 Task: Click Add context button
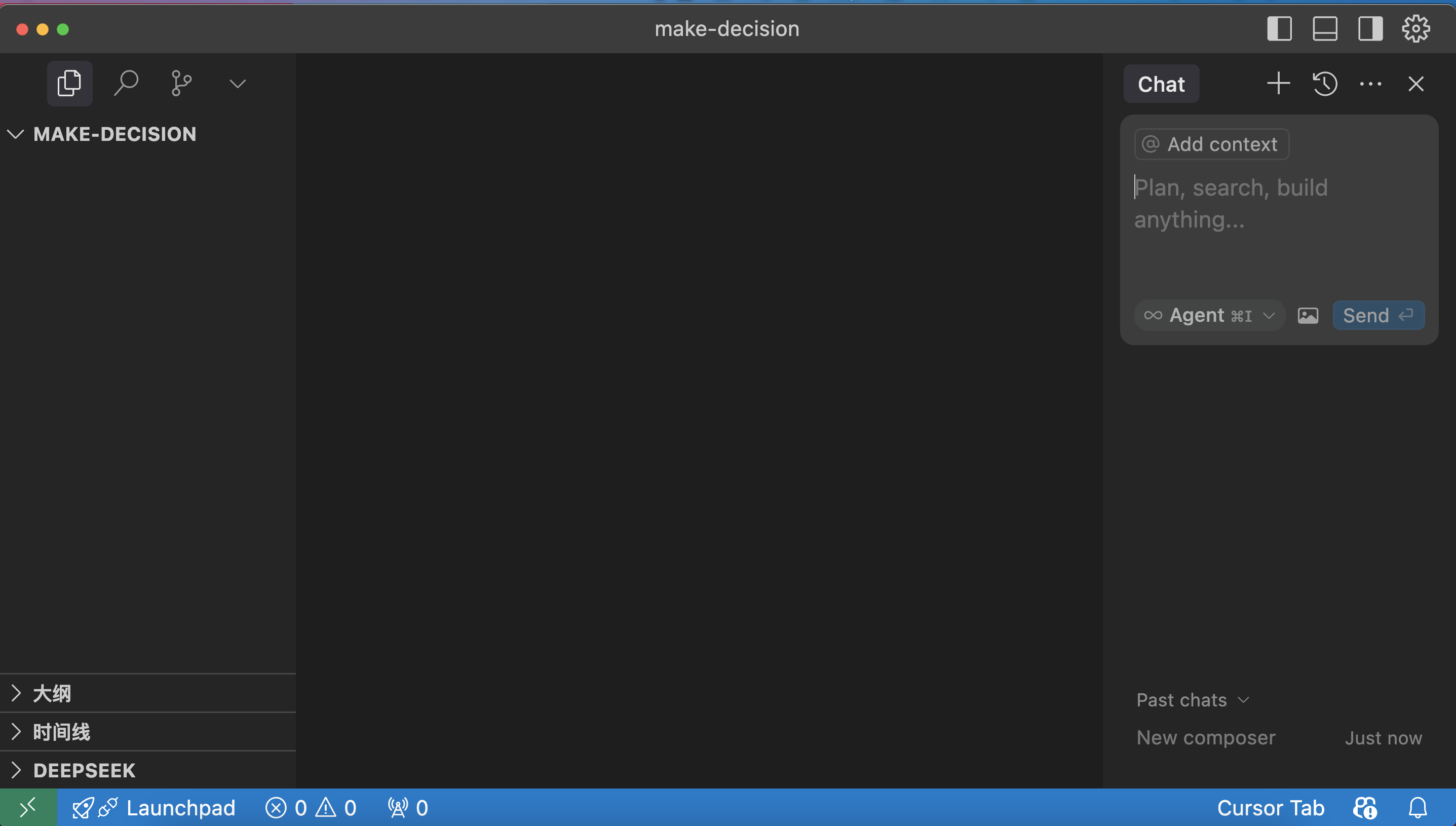coord(1211,144)
